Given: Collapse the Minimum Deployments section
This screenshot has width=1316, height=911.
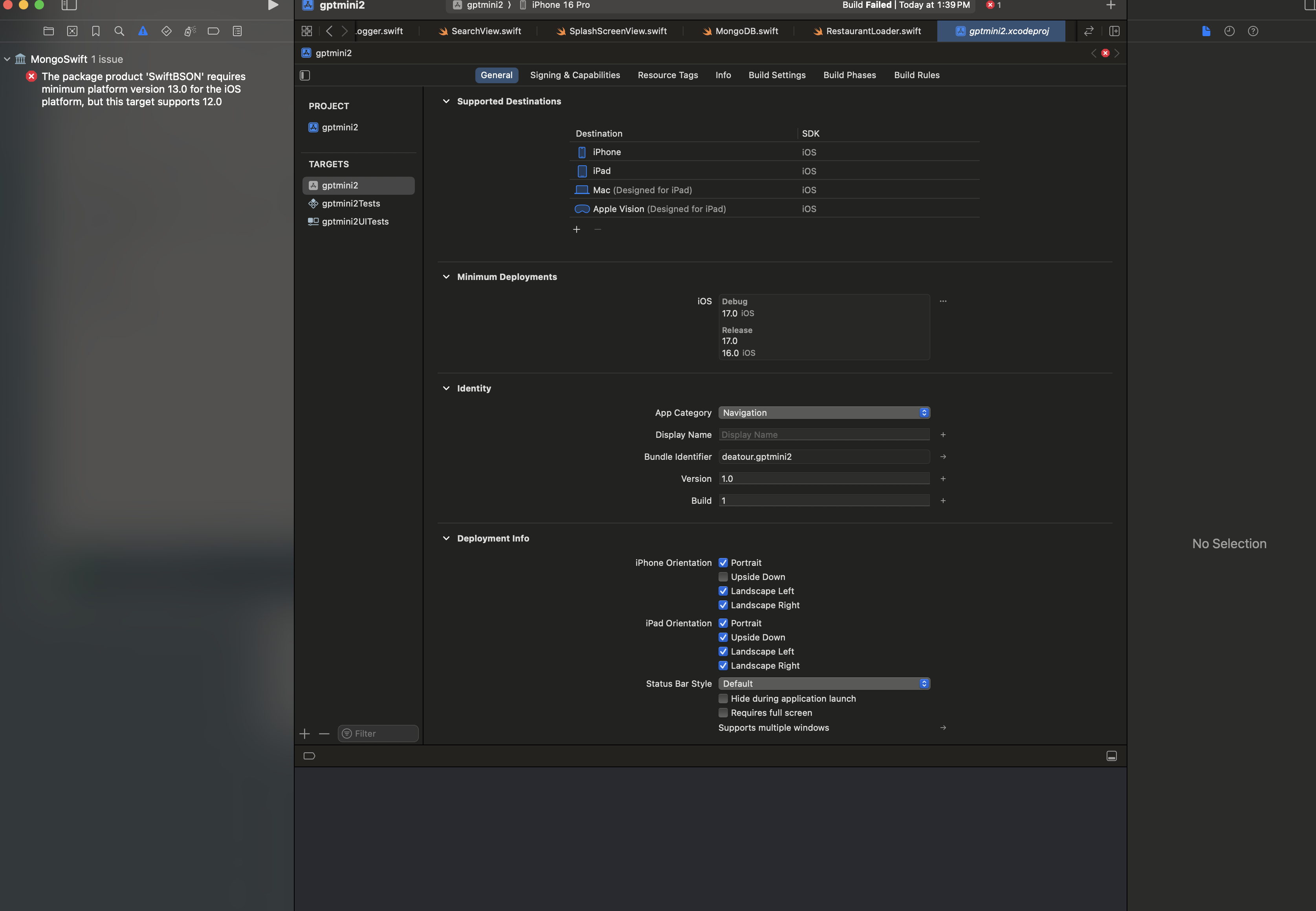Looking at the screenshot, I should point(446,276).
